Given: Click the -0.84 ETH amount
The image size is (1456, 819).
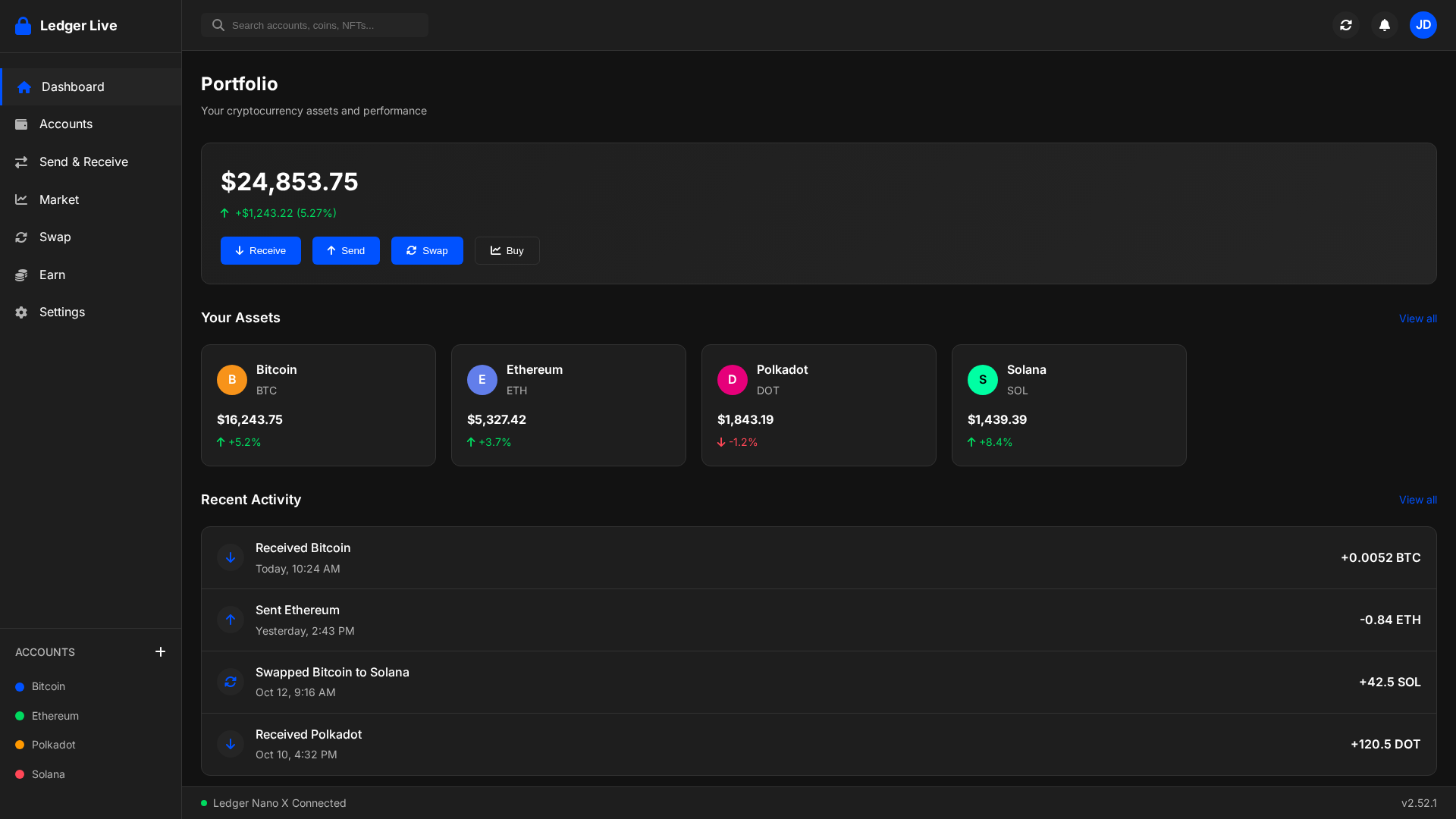Looking at the screenshot, I should [1390, 620].
